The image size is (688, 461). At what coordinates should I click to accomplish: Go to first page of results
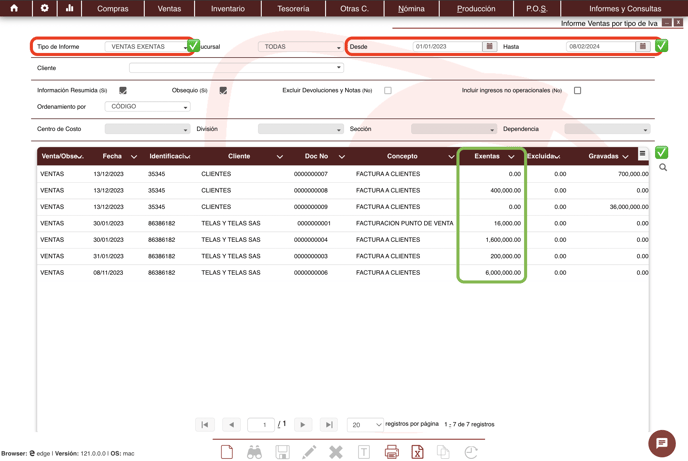click(204, 425)
